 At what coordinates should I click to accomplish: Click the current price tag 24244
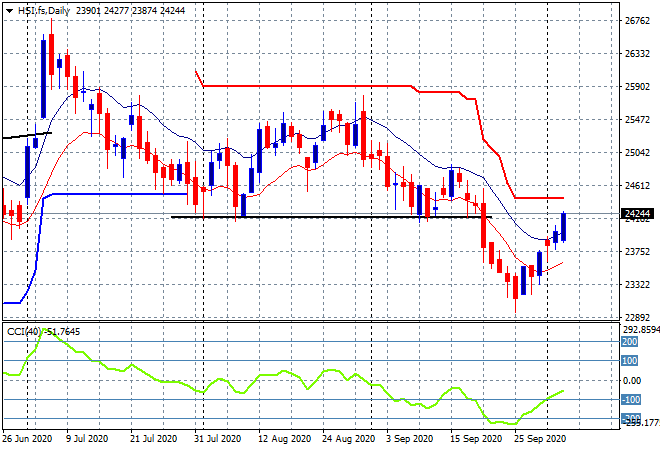coord(637,214)
